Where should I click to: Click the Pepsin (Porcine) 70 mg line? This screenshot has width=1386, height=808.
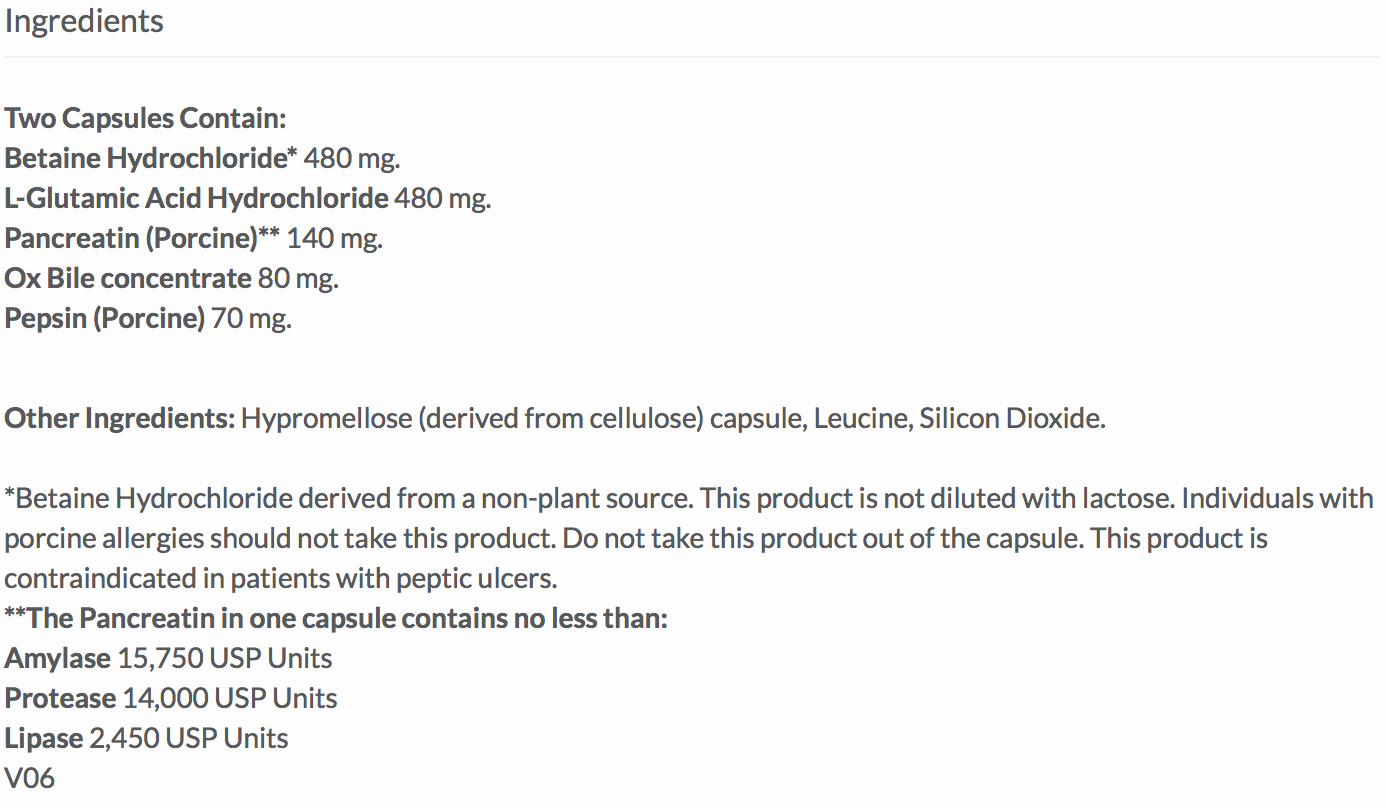click(x=148, y=318)
